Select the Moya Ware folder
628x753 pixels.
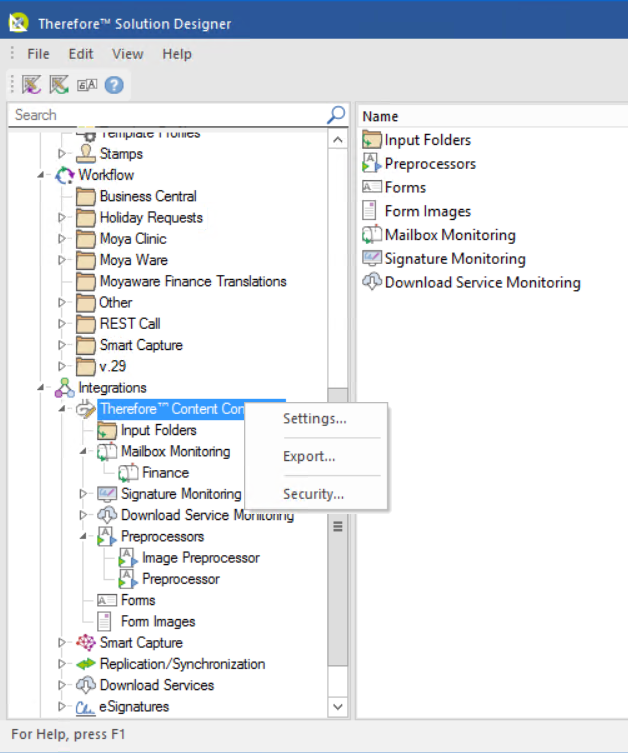(133, 260)
